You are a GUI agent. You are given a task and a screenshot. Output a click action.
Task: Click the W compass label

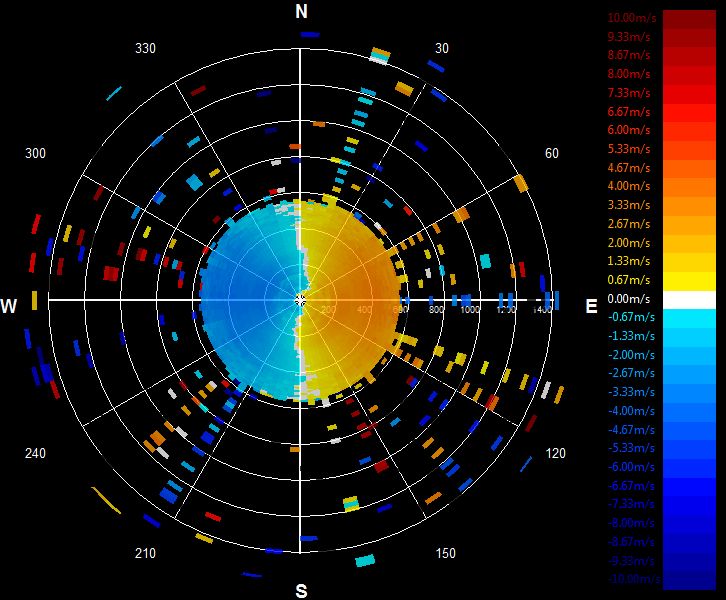tap(9, 306)
